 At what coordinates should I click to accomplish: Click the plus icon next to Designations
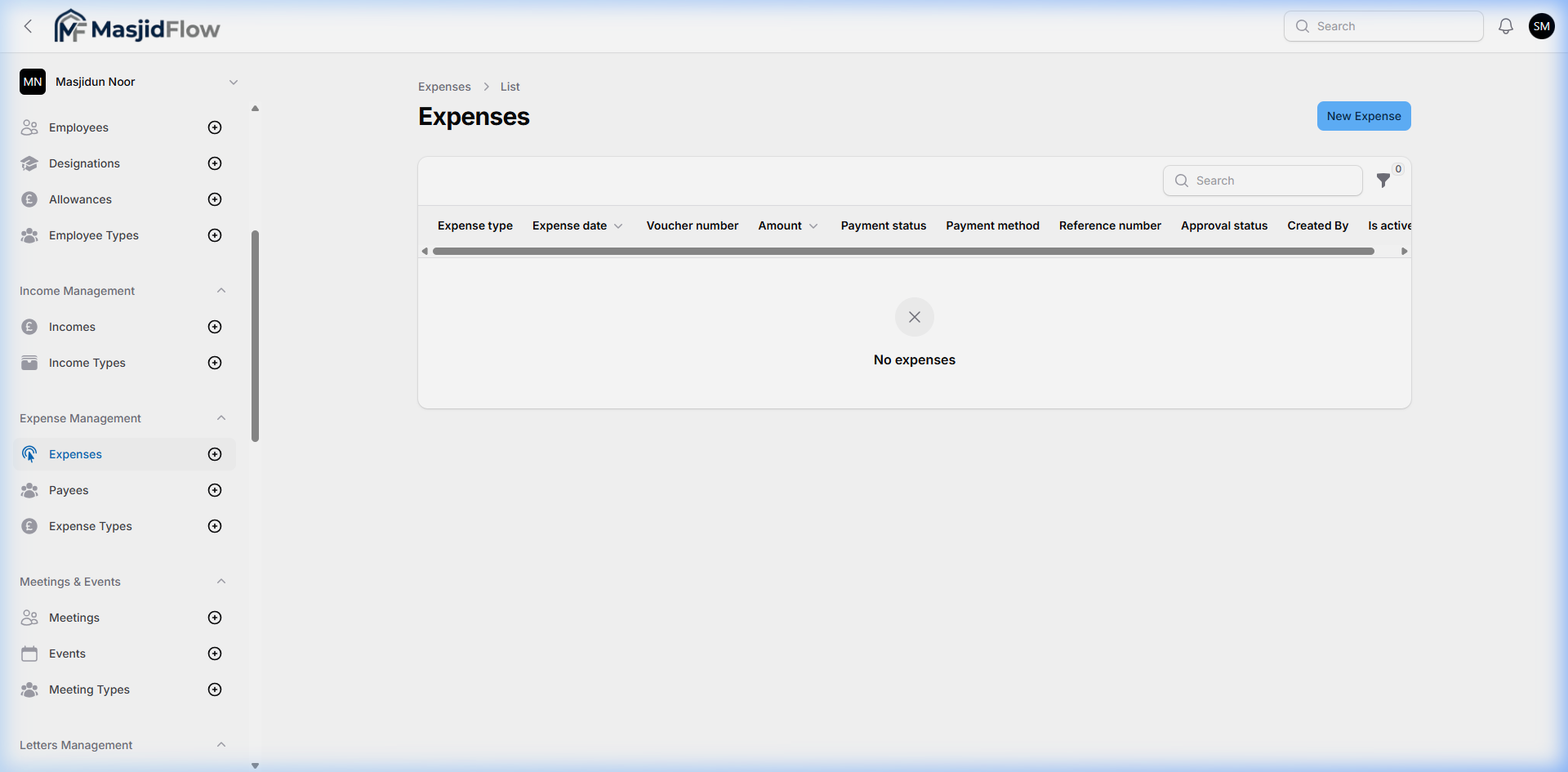(214, 163)
